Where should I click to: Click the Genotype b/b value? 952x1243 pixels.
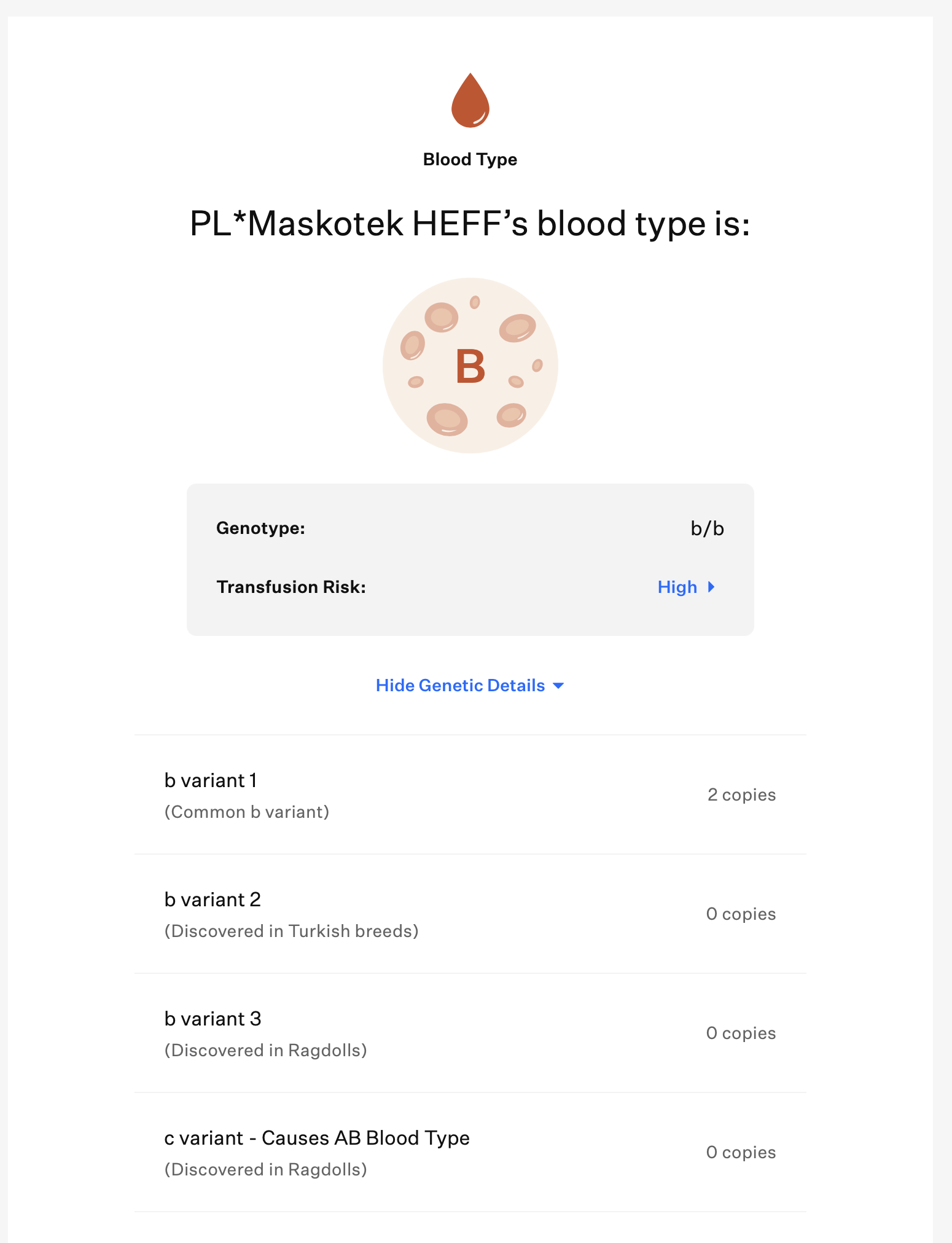[x=707, y=528]
